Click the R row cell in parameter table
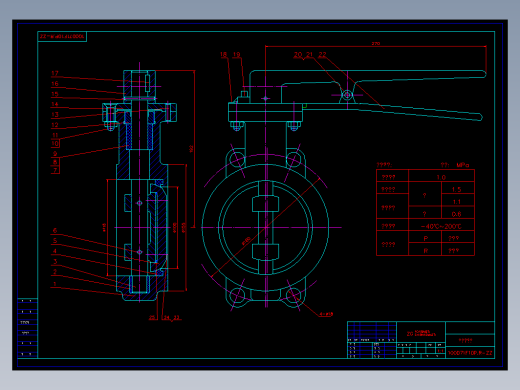This screenshot has height=390, width=520. pyautogui.click(x=425, y=250)
